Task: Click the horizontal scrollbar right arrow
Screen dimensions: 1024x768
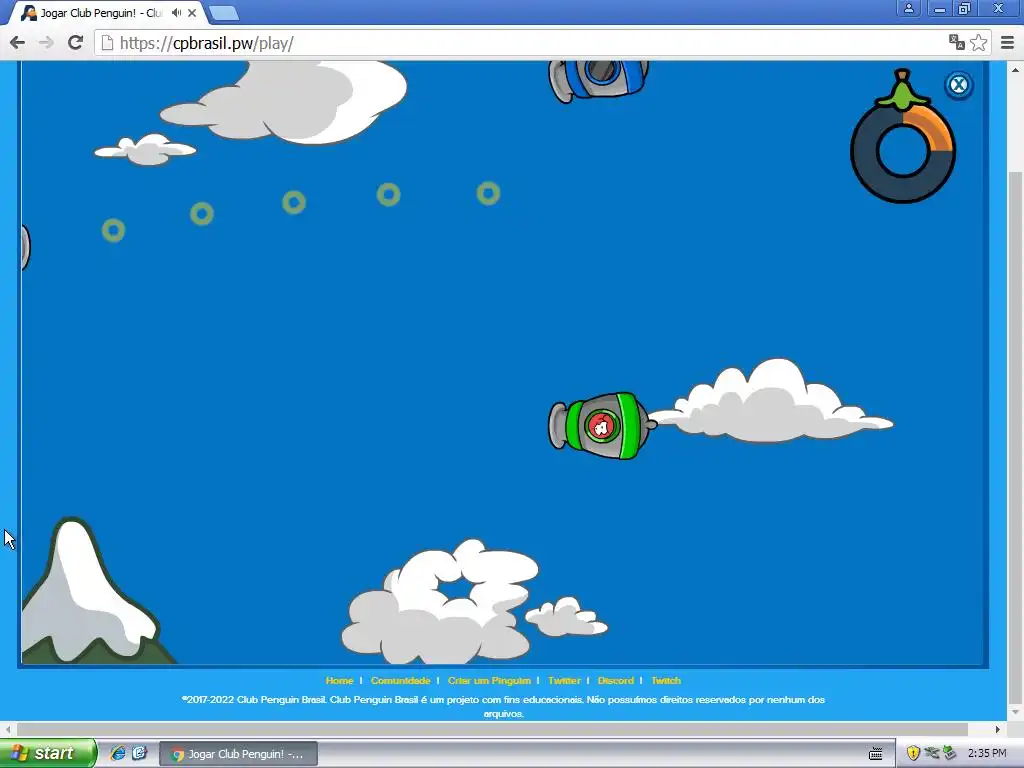Action: (997, 729)
